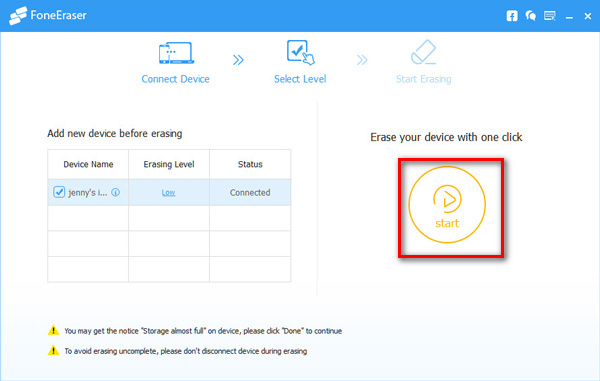Viewport: 600px width, 381px height.
Task: Click 'Add new device before erasing' heading
Action: (115, 134)
